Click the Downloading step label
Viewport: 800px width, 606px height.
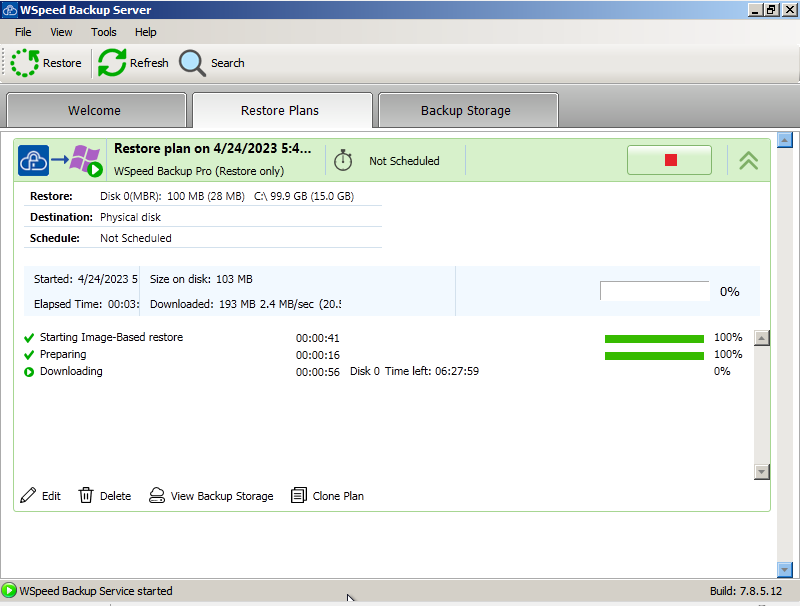click(x=71, y=371)
